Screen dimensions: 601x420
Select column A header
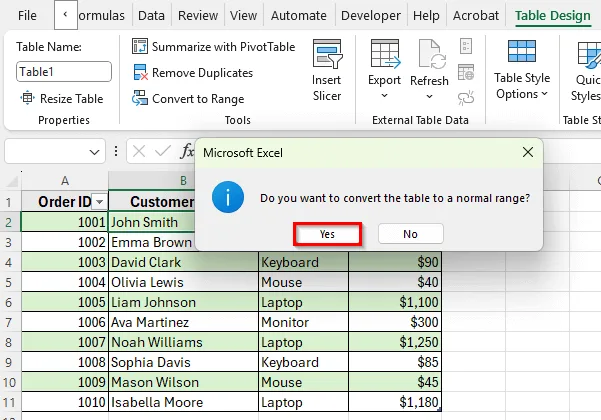(x=65, y=180)
